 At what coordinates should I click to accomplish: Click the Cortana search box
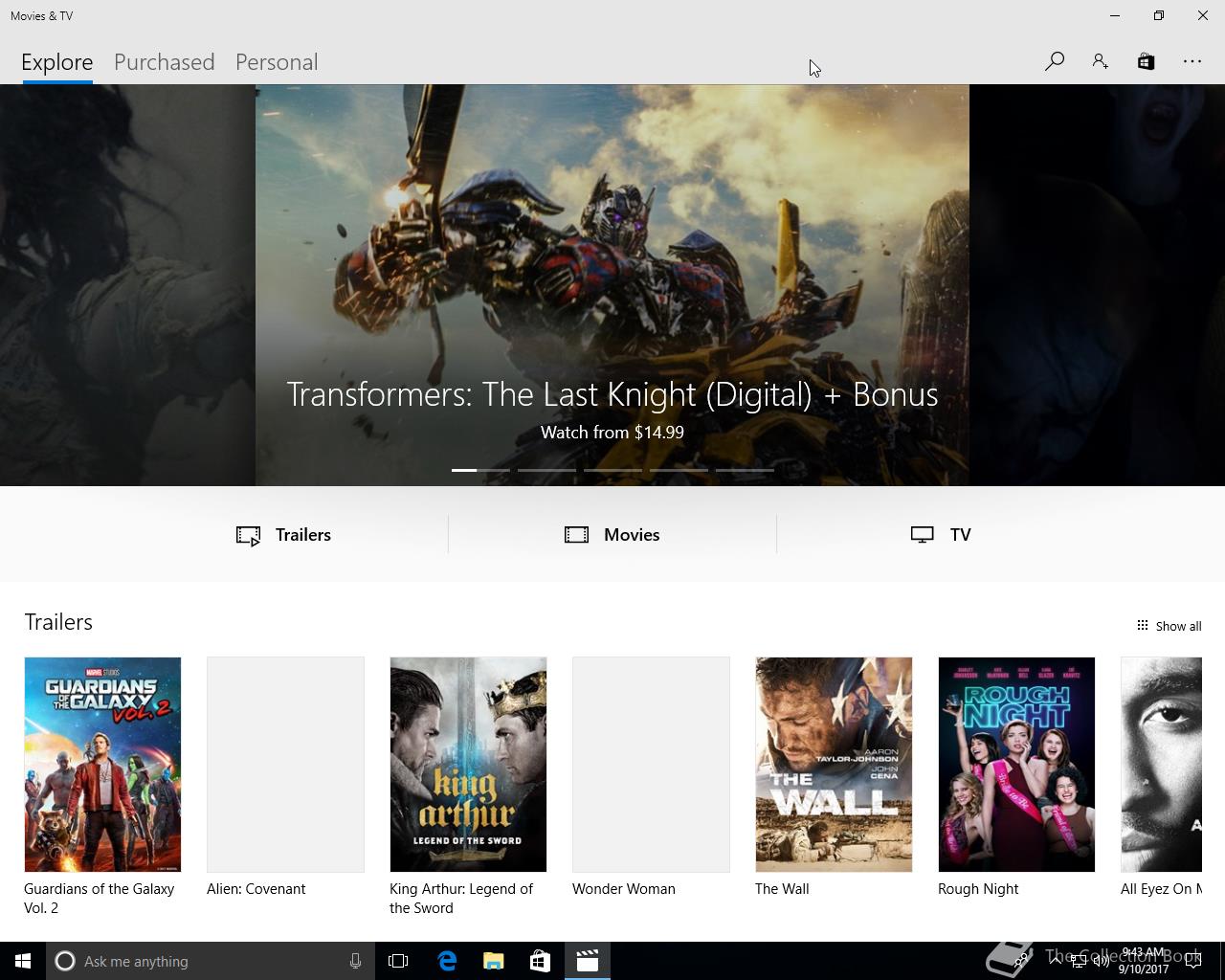click(x=209, y=961)
